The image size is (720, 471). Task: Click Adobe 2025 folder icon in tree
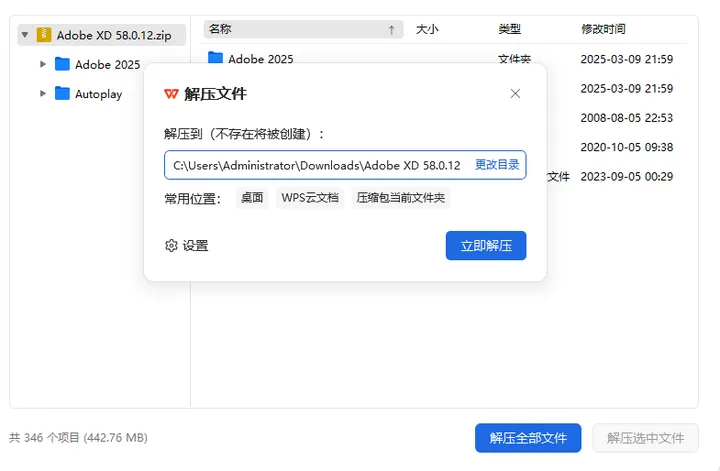point(62,64)
